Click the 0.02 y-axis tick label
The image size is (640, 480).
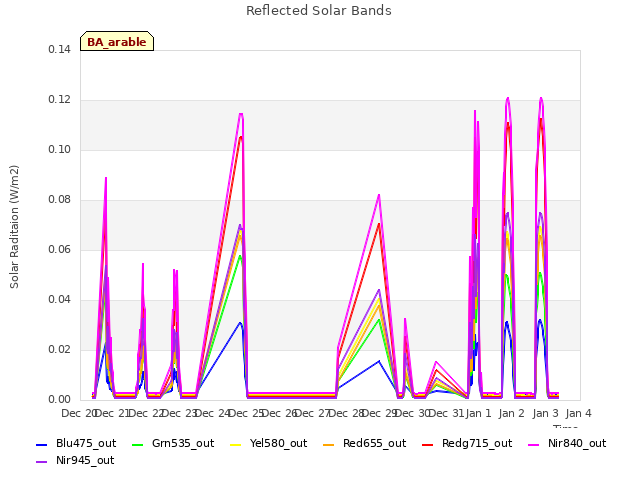click(x=59, y=349)
